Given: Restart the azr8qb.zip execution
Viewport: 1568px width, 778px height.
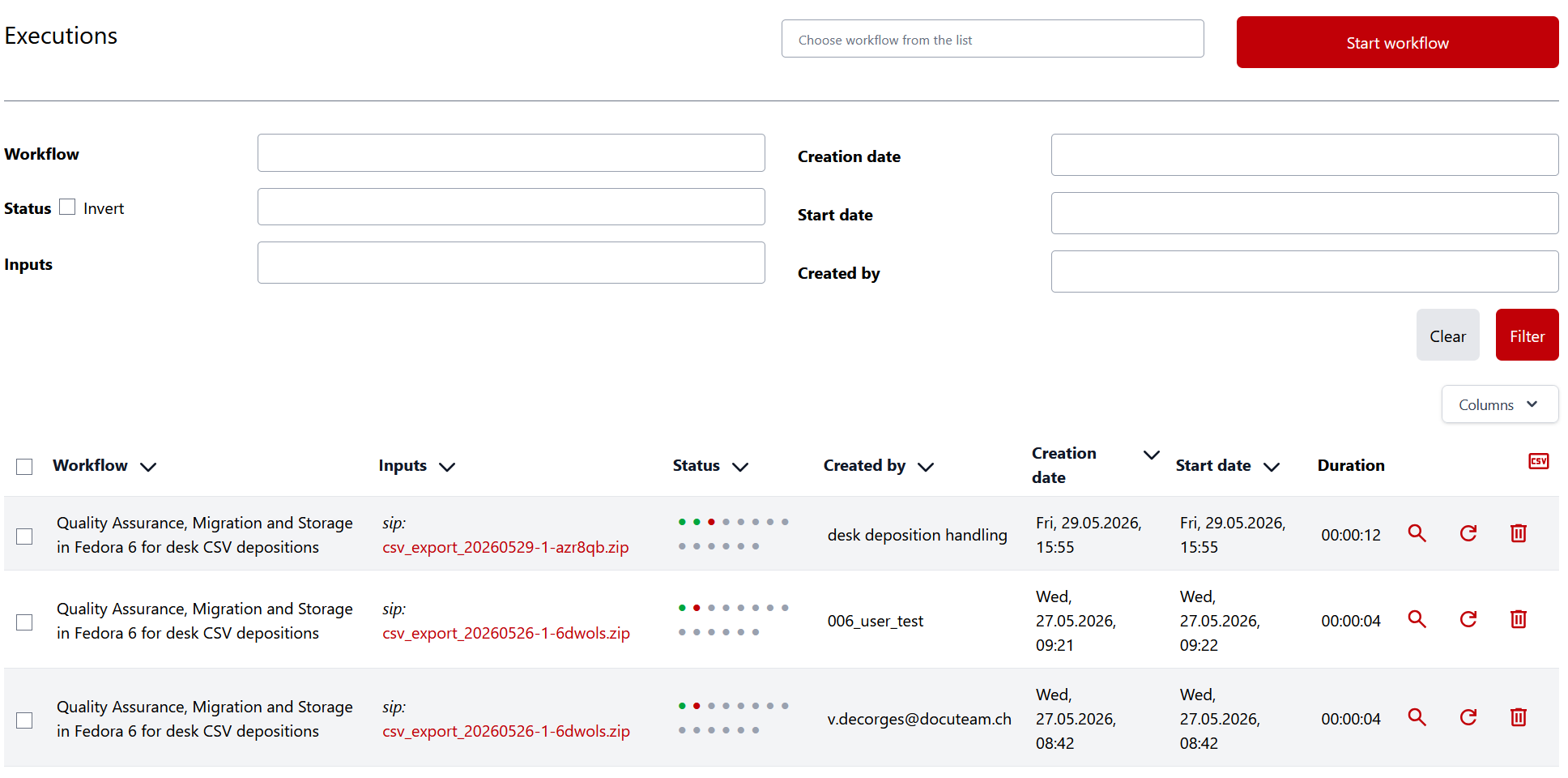Looking at the screenshot, I should point(1468,533).
